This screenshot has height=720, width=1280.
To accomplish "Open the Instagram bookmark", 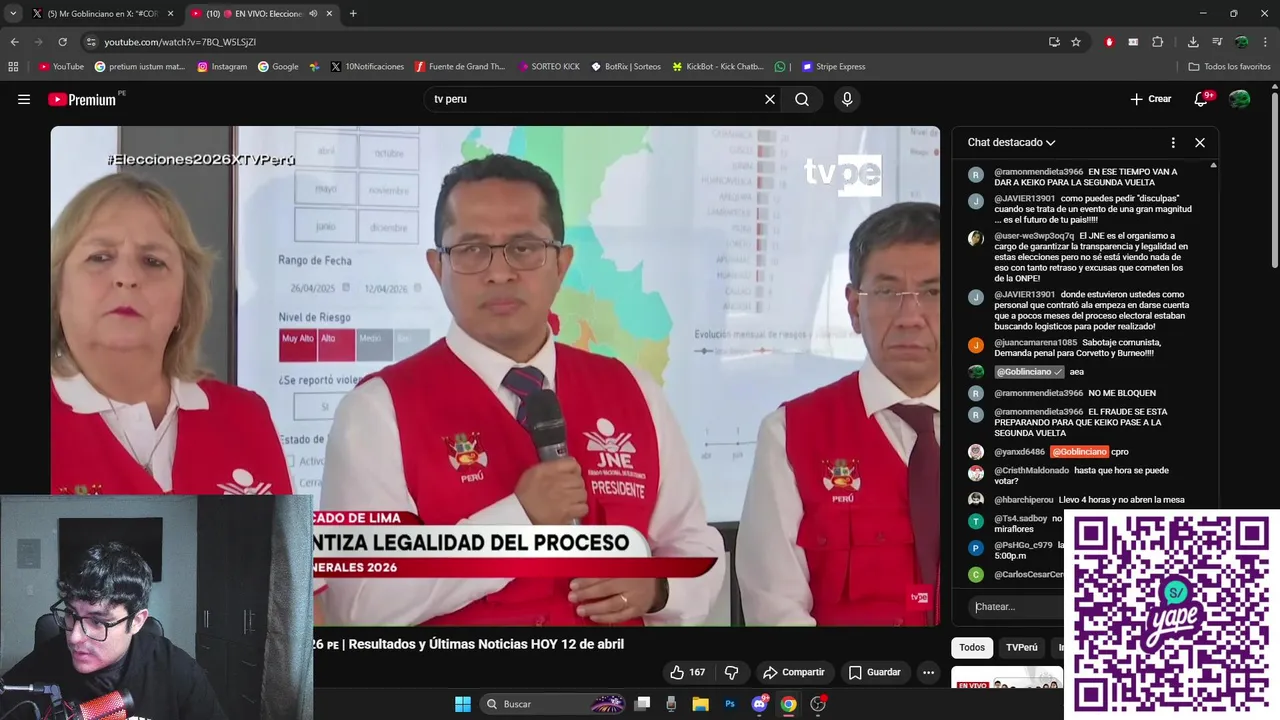I will tap(222, 67).
